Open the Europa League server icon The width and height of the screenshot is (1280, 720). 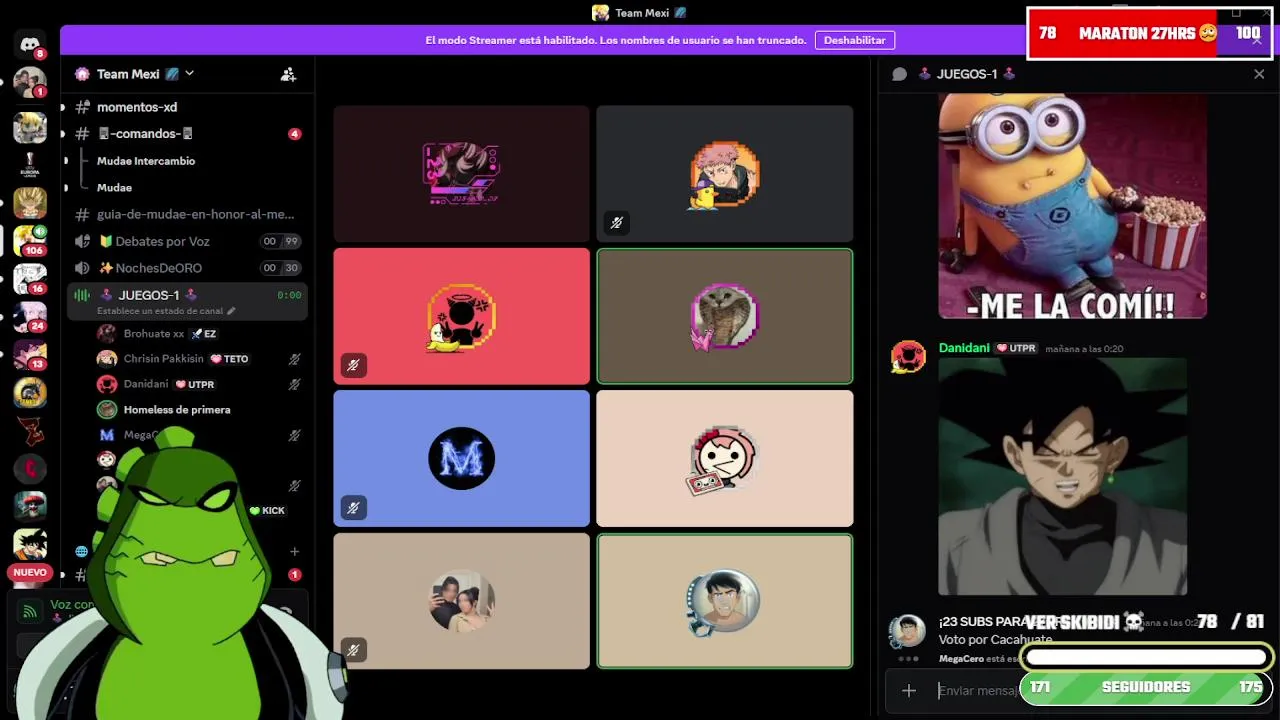pyautogui.click(x=30, y=165)
